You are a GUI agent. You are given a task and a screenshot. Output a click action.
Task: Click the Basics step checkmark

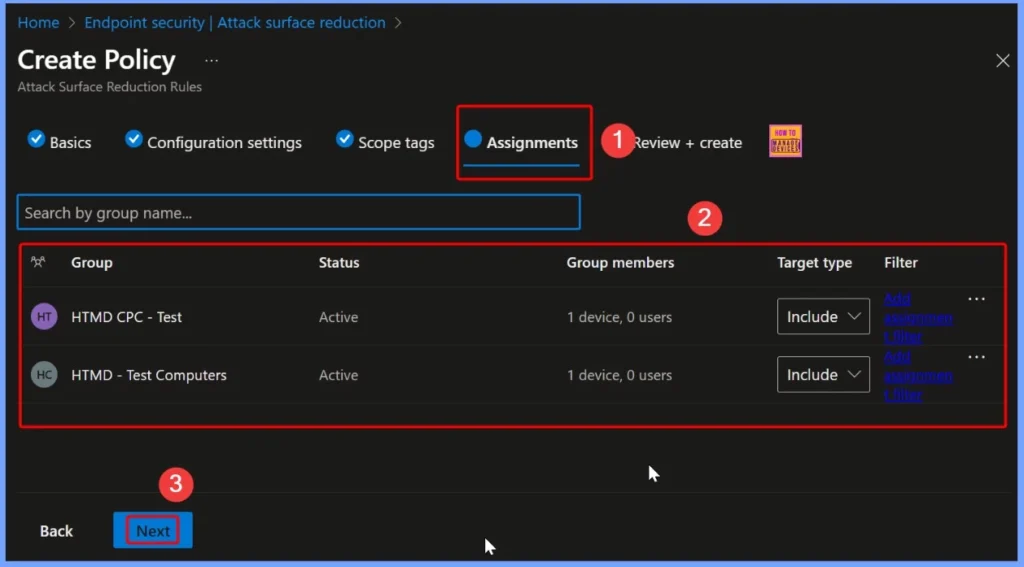pos(36,140)
